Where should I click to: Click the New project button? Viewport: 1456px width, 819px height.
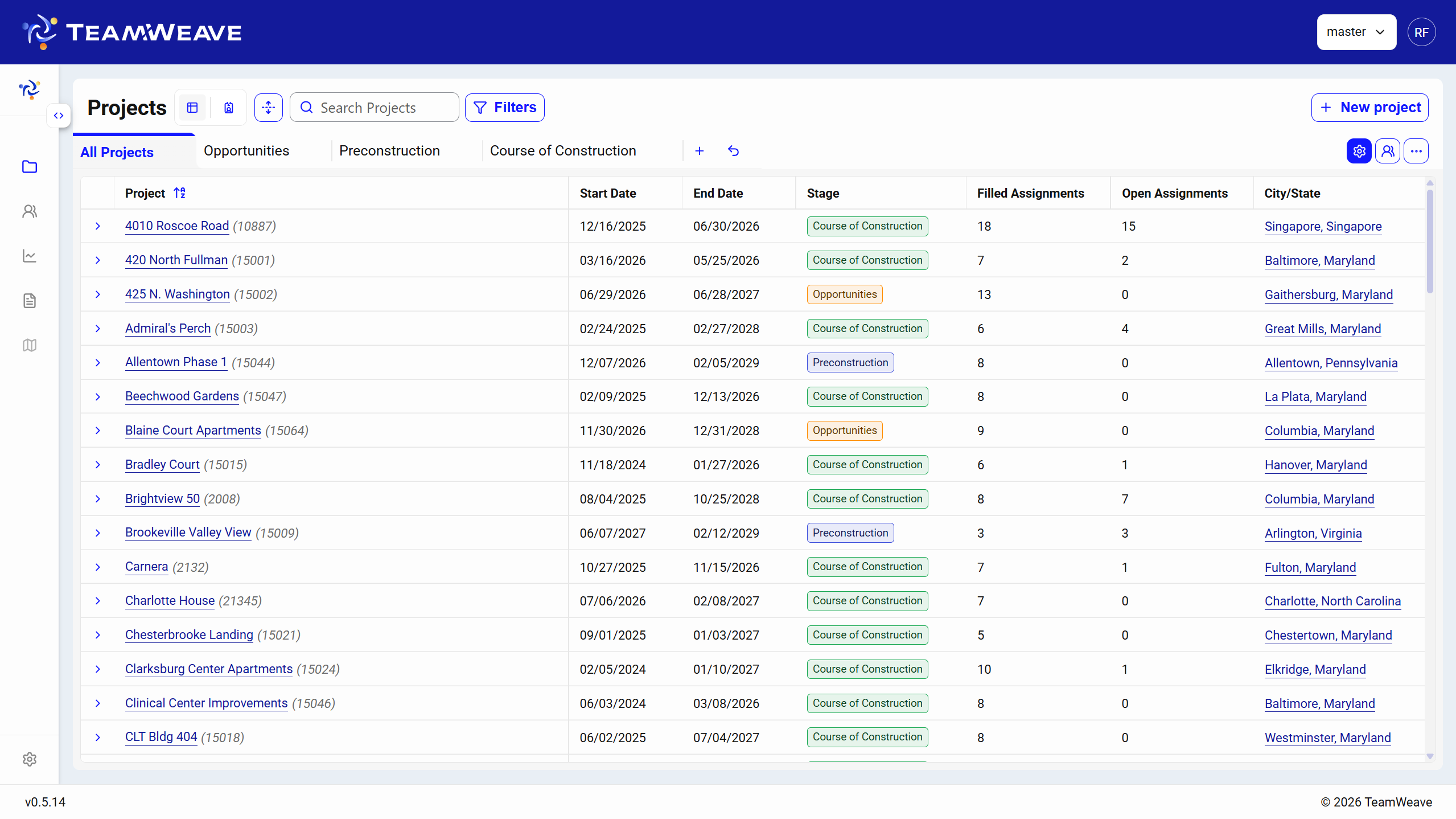pyautogui.click(x=1370, y=108)
